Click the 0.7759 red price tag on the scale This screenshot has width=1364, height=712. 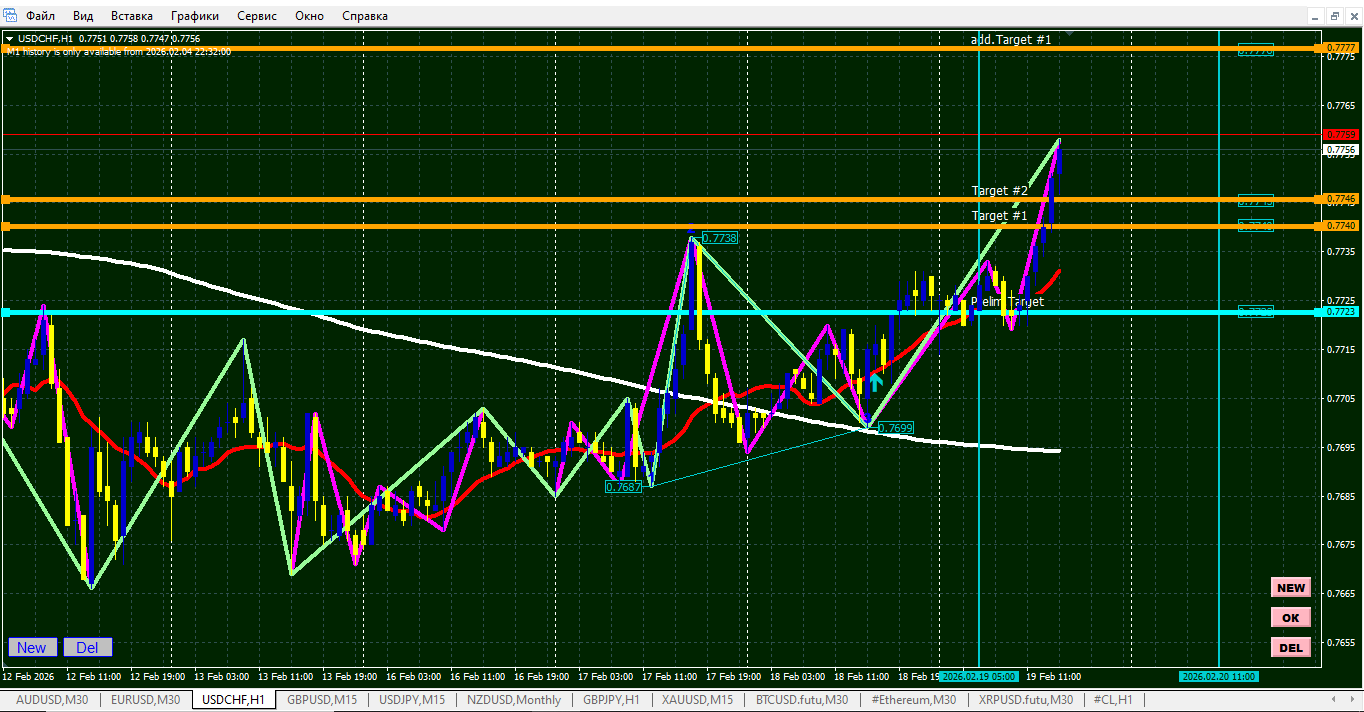pos(1340,134)
